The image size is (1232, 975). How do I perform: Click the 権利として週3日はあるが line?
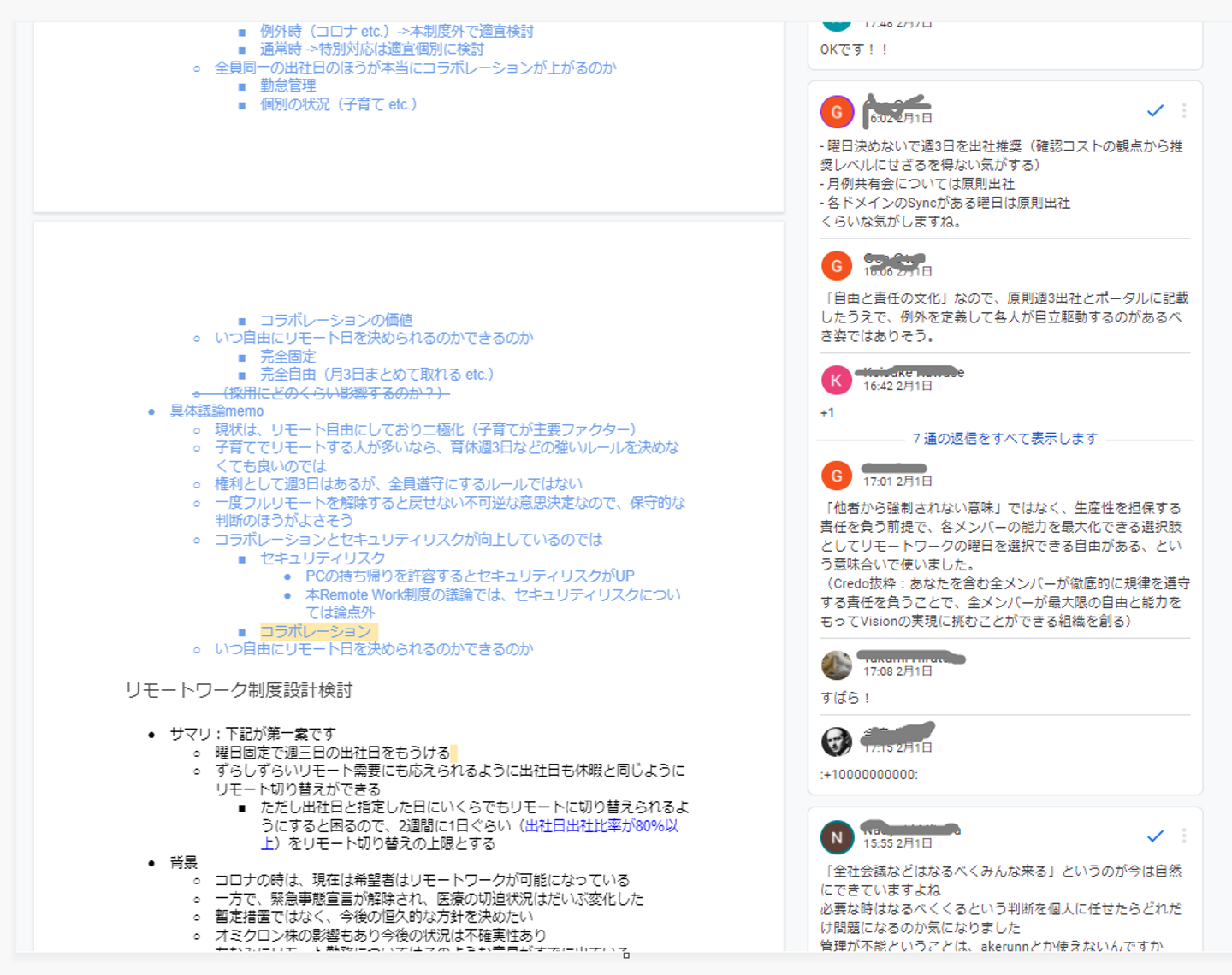[399, 484]
